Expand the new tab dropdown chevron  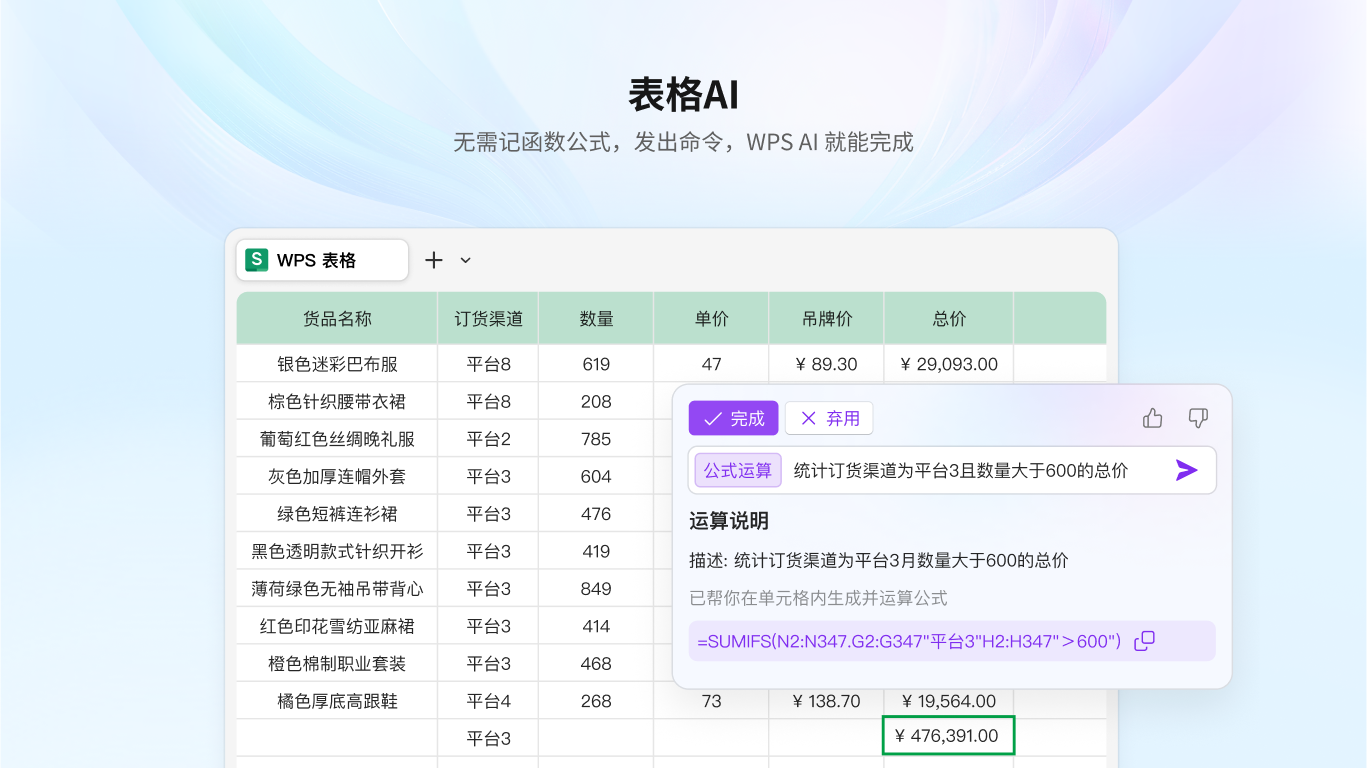[x=465, y=260]
